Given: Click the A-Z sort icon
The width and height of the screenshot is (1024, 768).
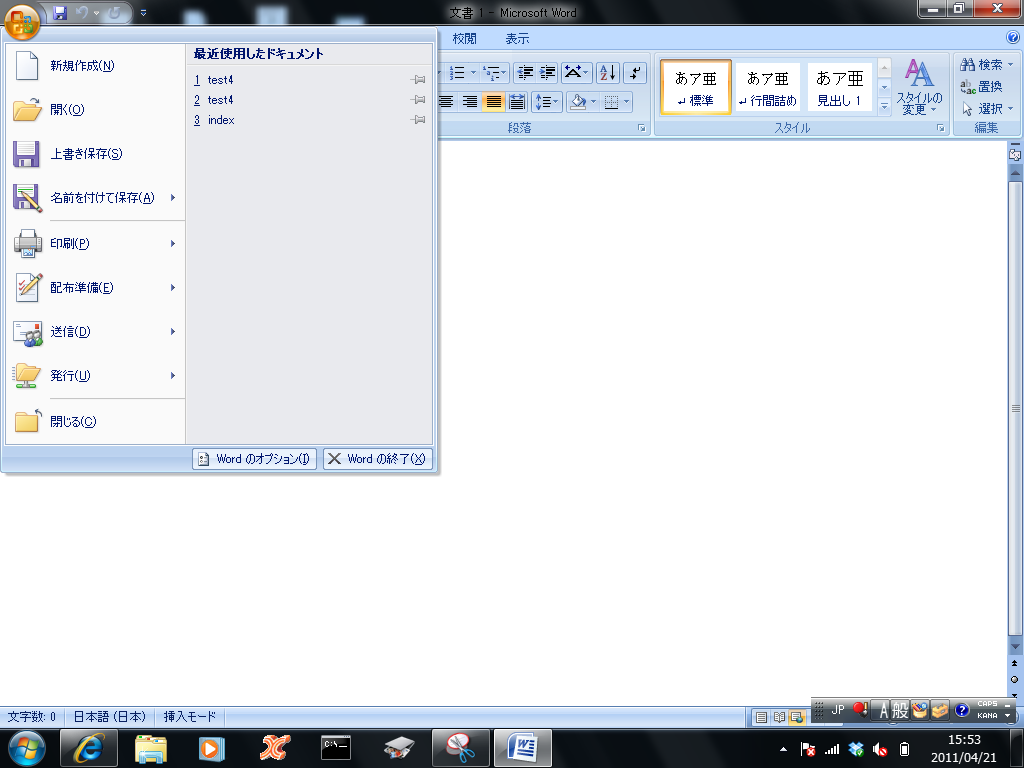Looking at the screenshot, I should click(607, 72).
